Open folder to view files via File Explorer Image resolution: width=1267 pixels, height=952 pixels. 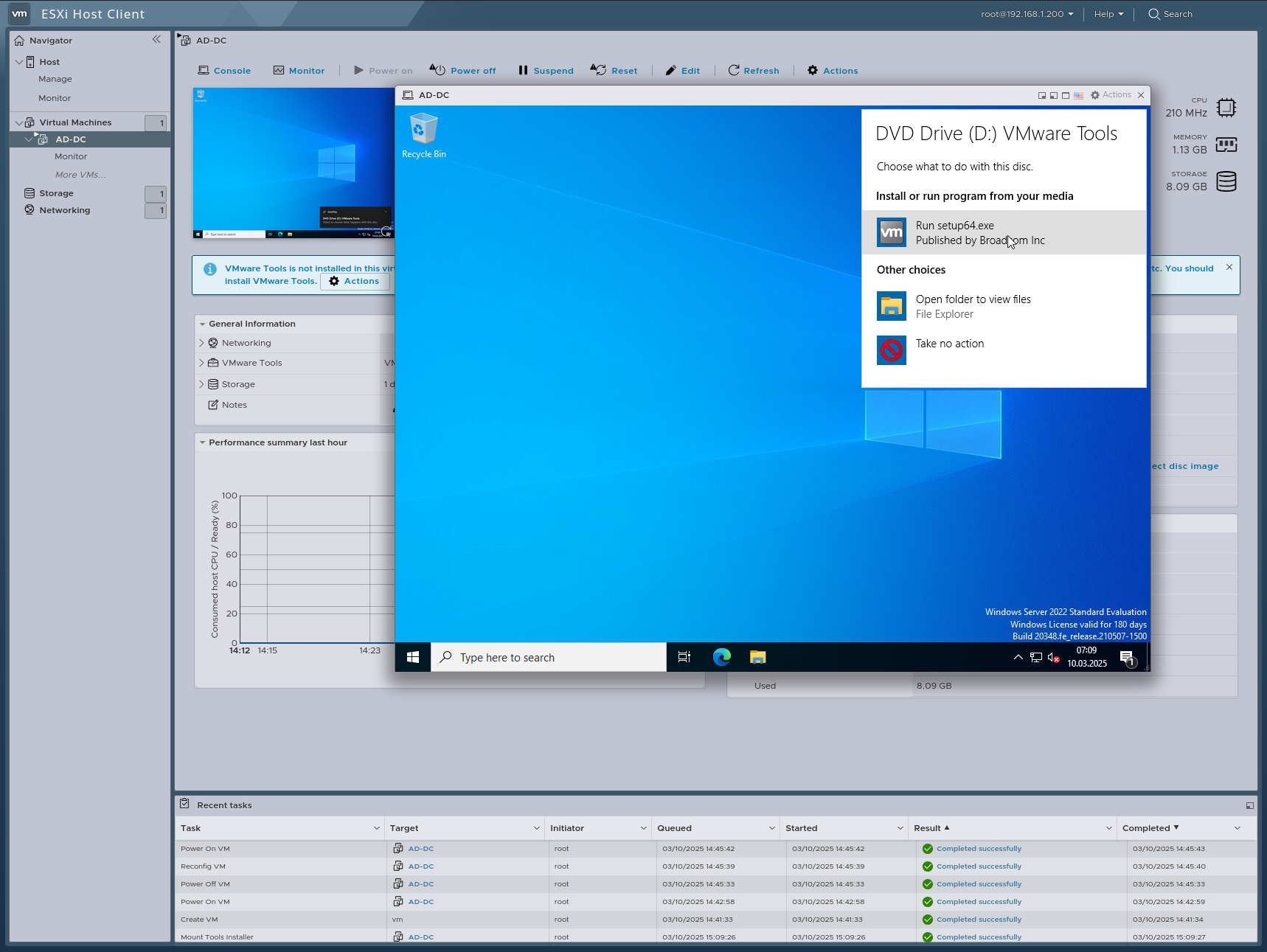973,306
